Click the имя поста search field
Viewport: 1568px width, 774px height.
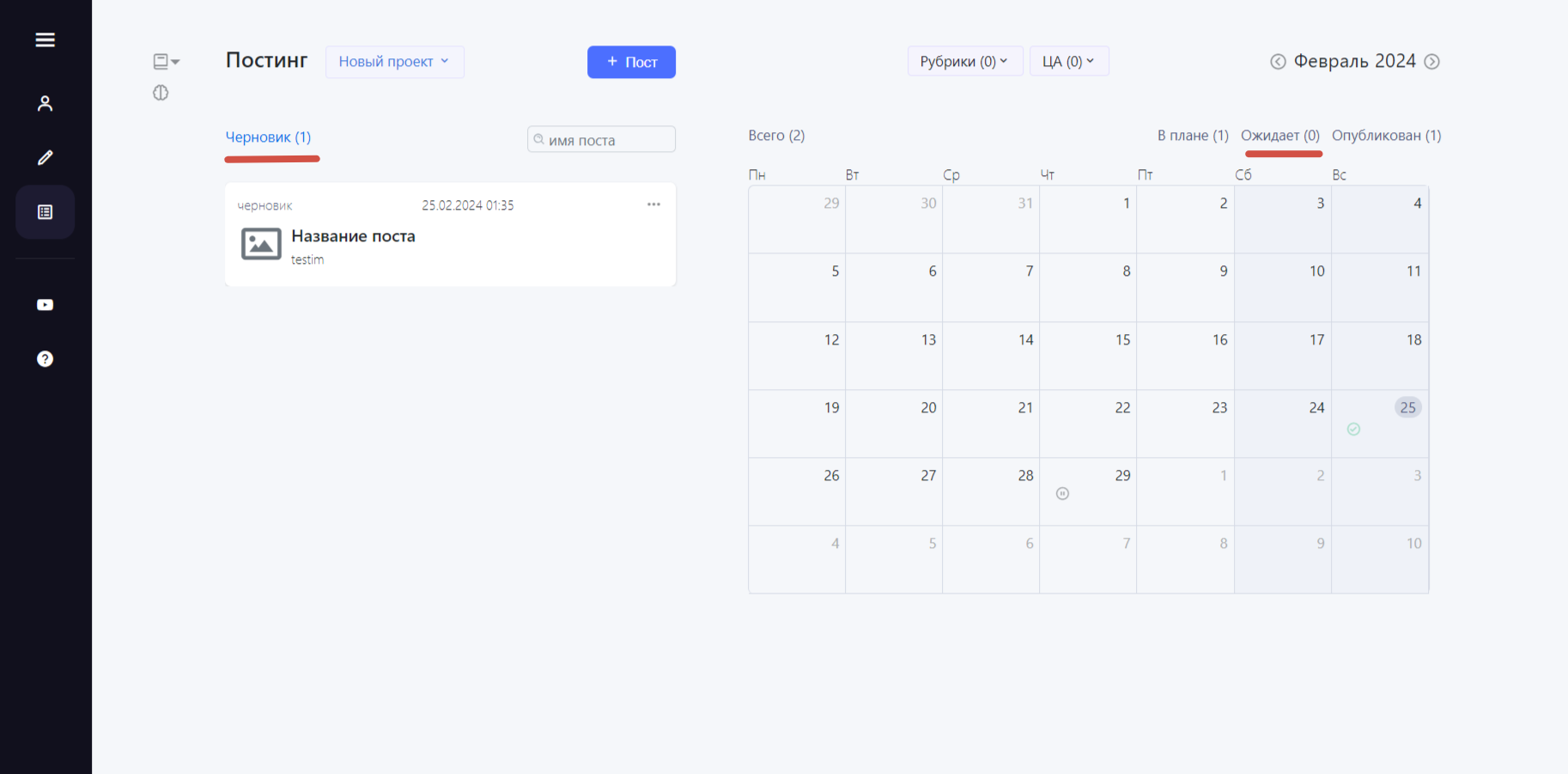(x=601, y=140)
